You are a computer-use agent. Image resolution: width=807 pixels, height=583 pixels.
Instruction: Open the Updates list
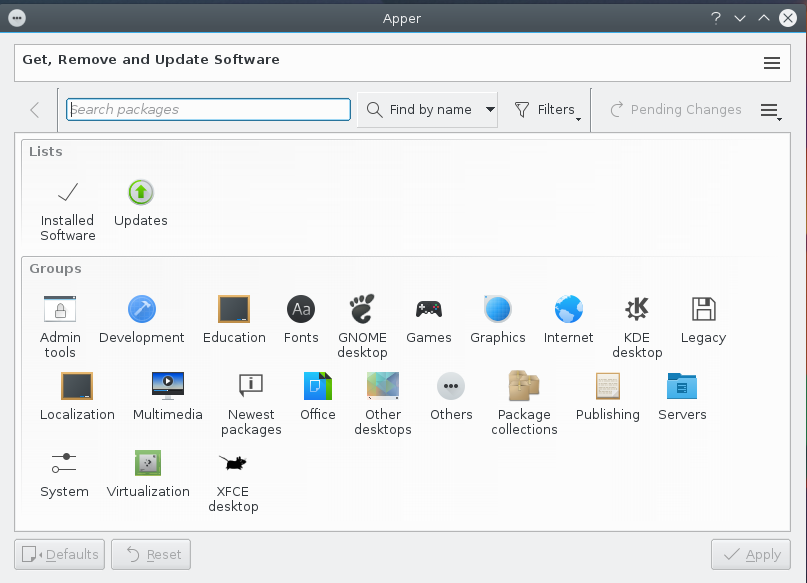(x=141, y=203)
